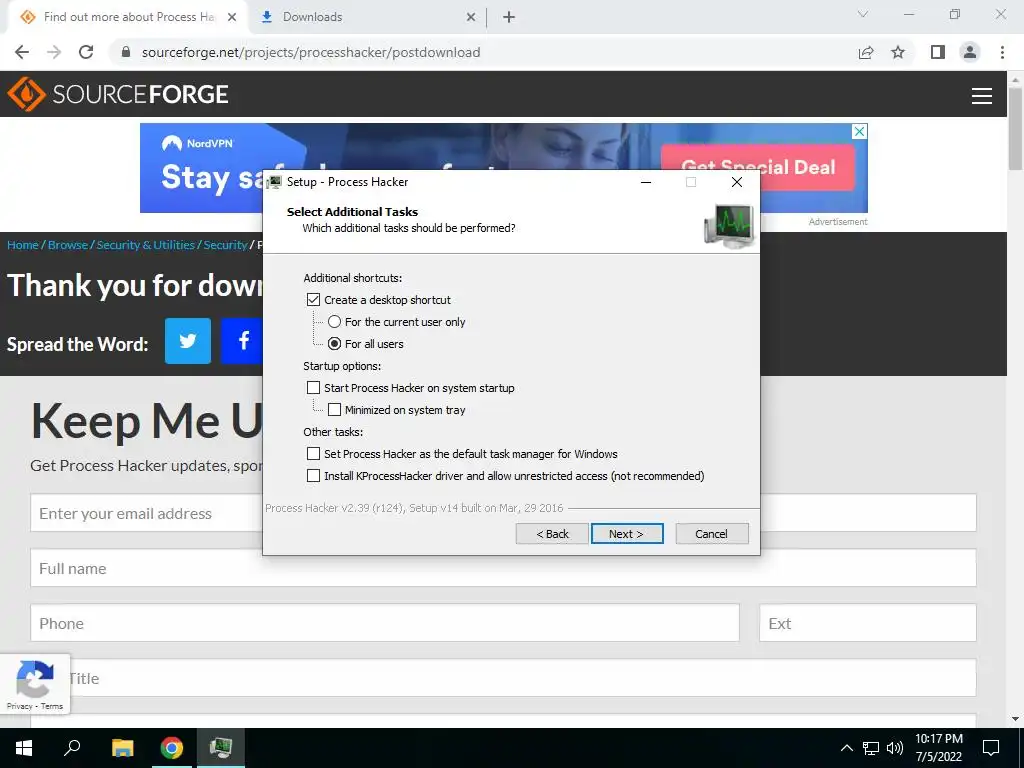Open the Home breadcrumb link

[23, 245]
